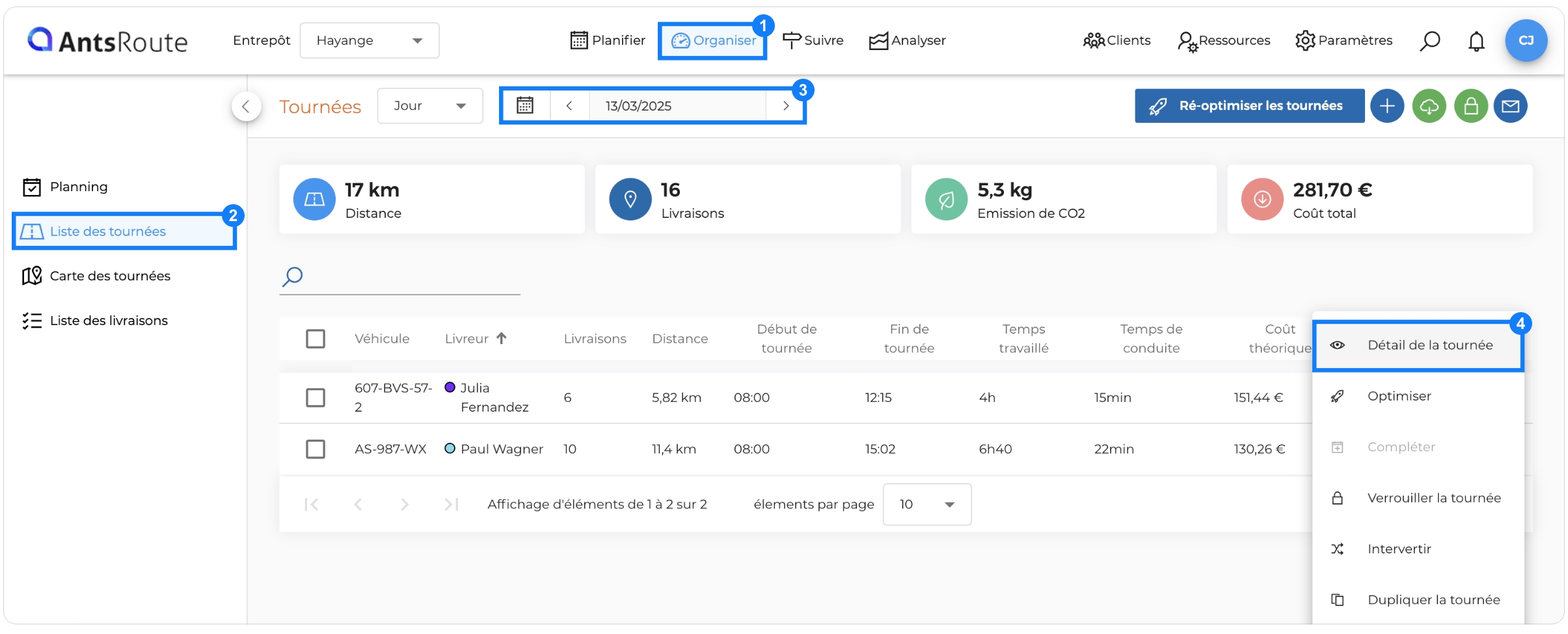This screenshot has width=1568, height=634.
Task: Open the Suivre tab
Action: pos(813,40)
